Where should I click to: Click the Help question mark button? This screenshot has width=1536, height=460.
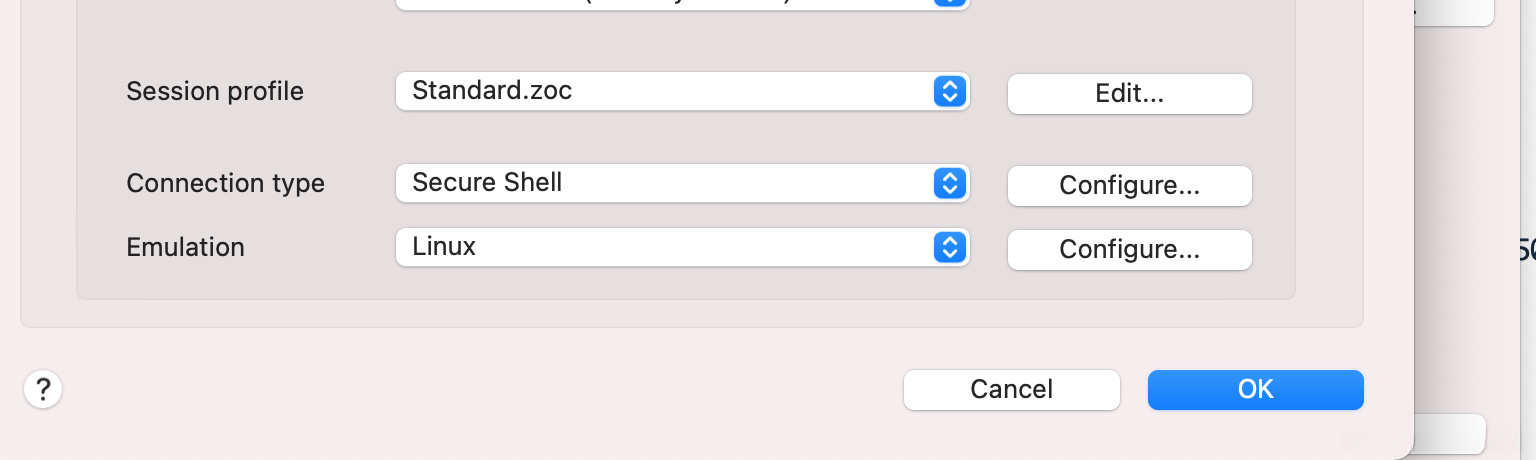click(x=43, y=389)
